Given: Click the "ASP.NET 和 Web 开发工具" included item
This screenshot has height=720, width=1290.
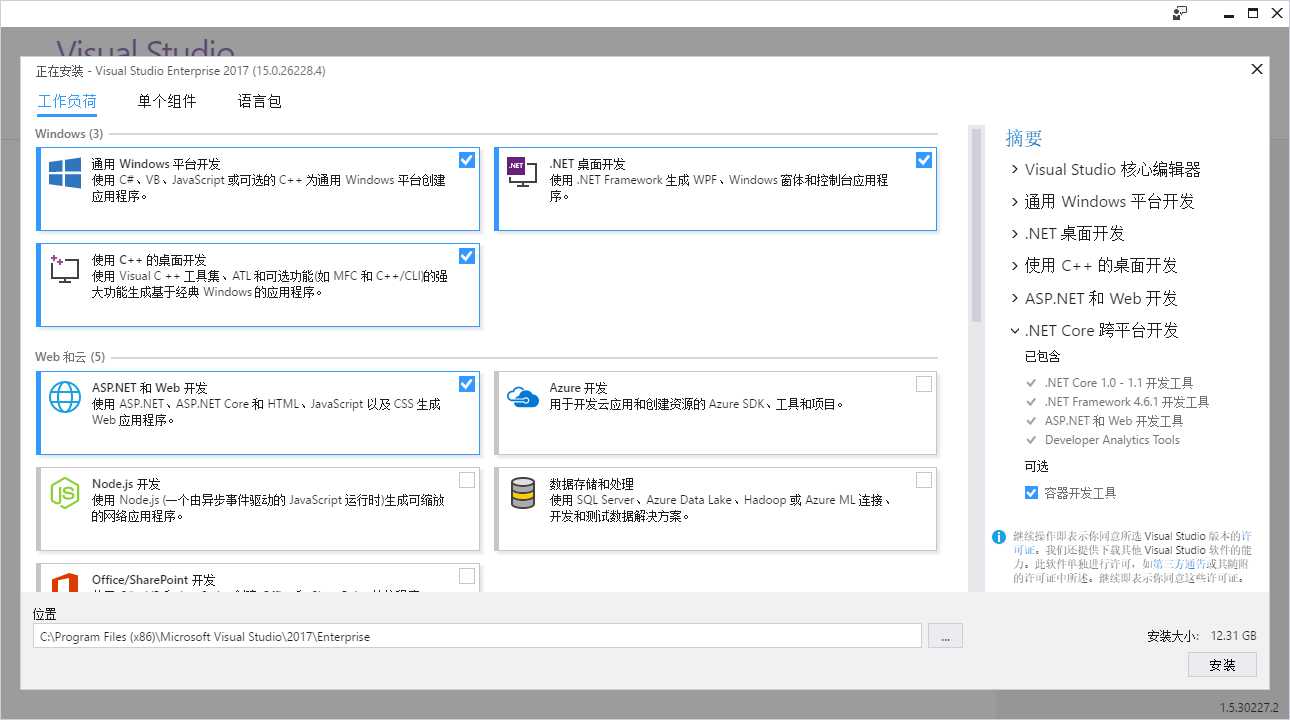Looking at the screenshot, I should [1114, 421].
